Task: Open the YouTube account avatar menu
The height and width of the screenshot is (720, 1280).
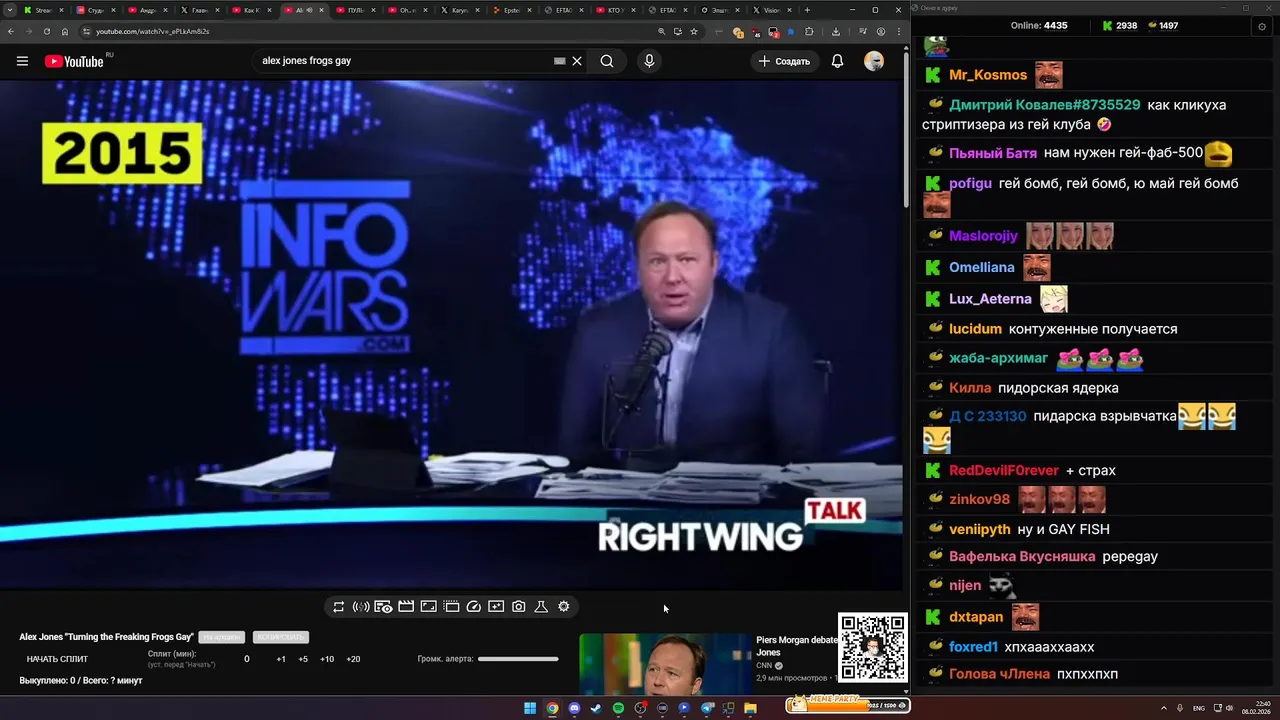Action: coord(874,61)
